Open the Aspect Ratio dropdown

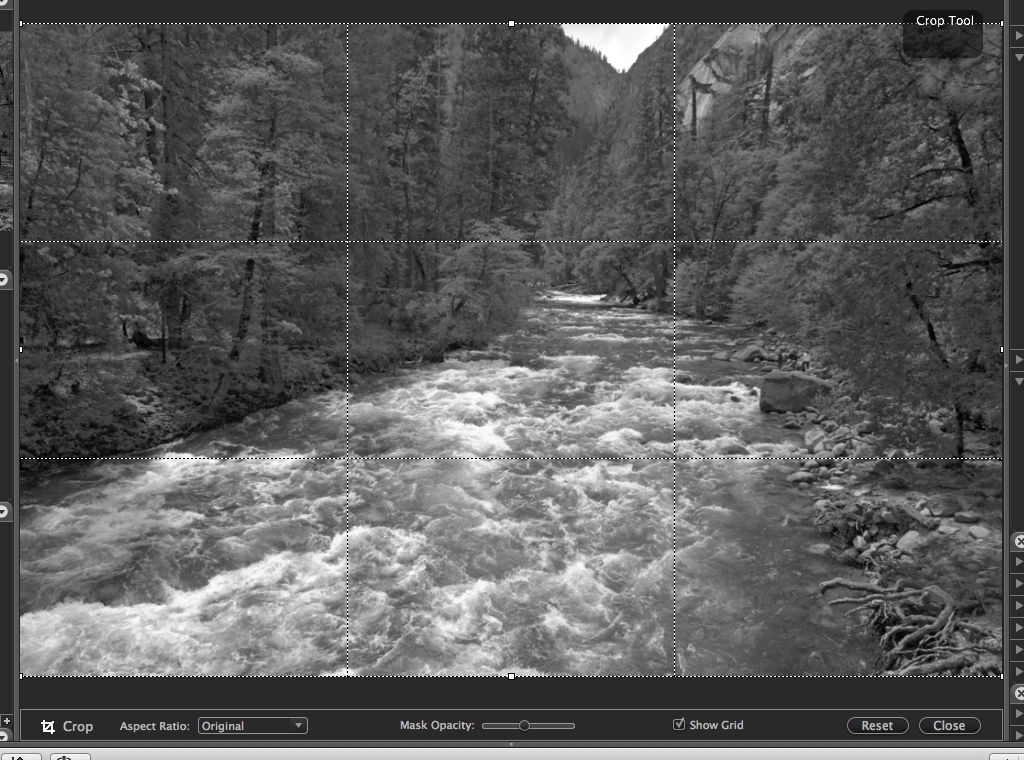coord(252,726)
